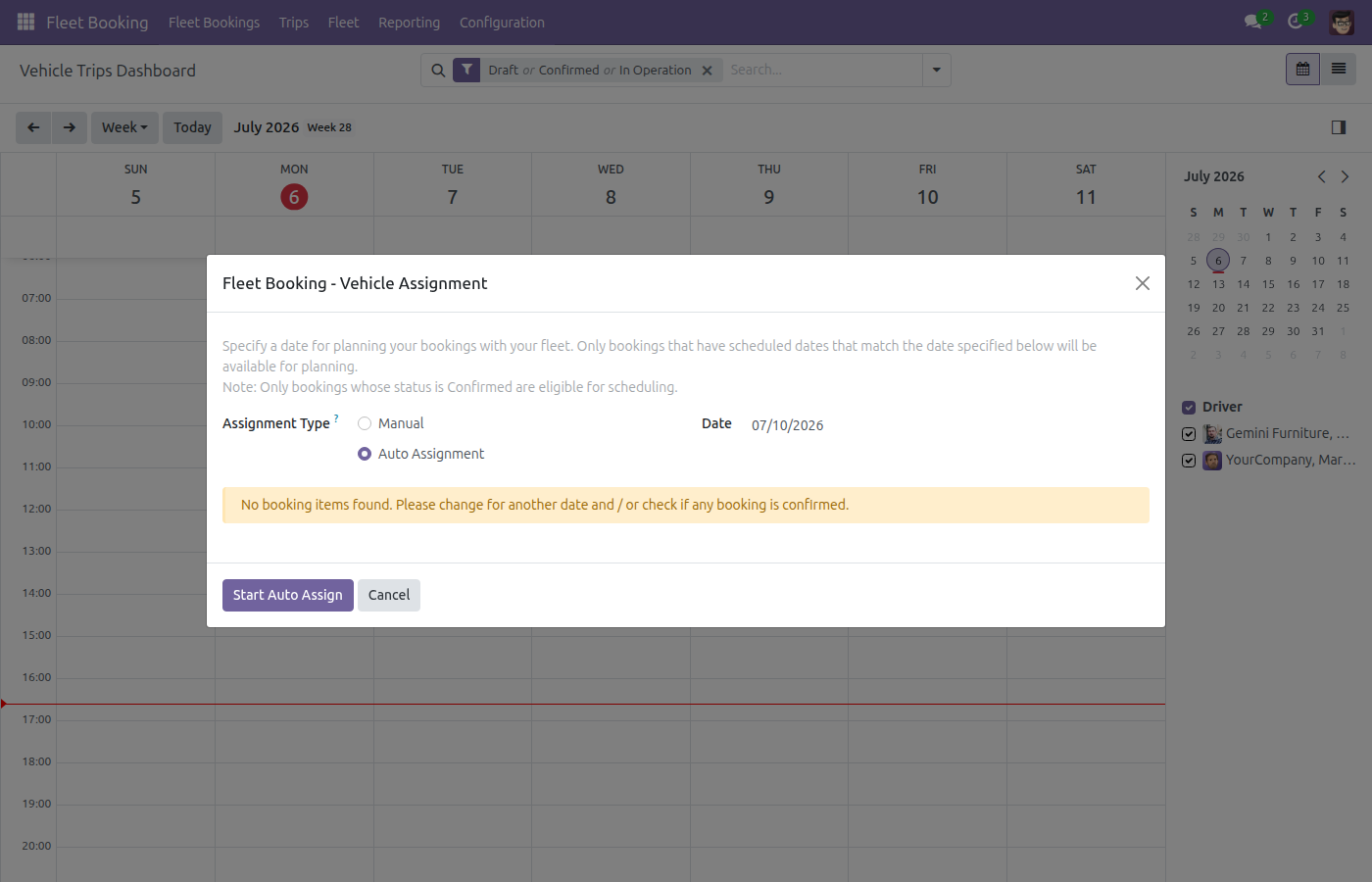Toggle the Driver filter checkbox
Viewport: 1372px width, 882px height.
tap(1189, 408)
